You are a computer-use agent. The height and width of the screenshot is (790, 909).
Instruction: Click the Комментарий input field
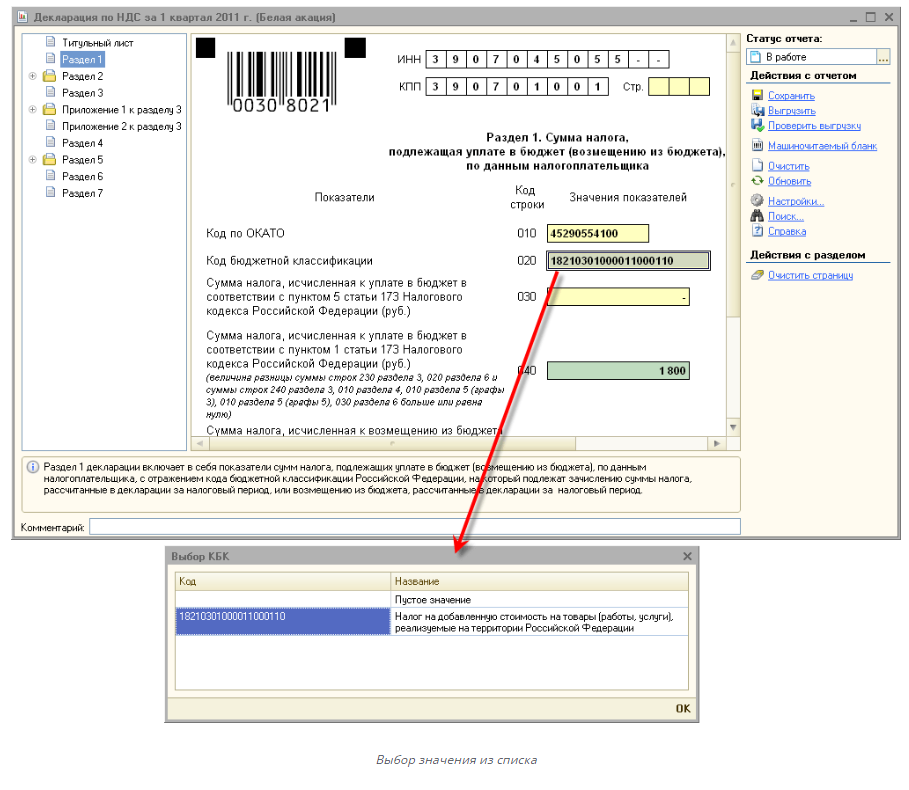415,526
